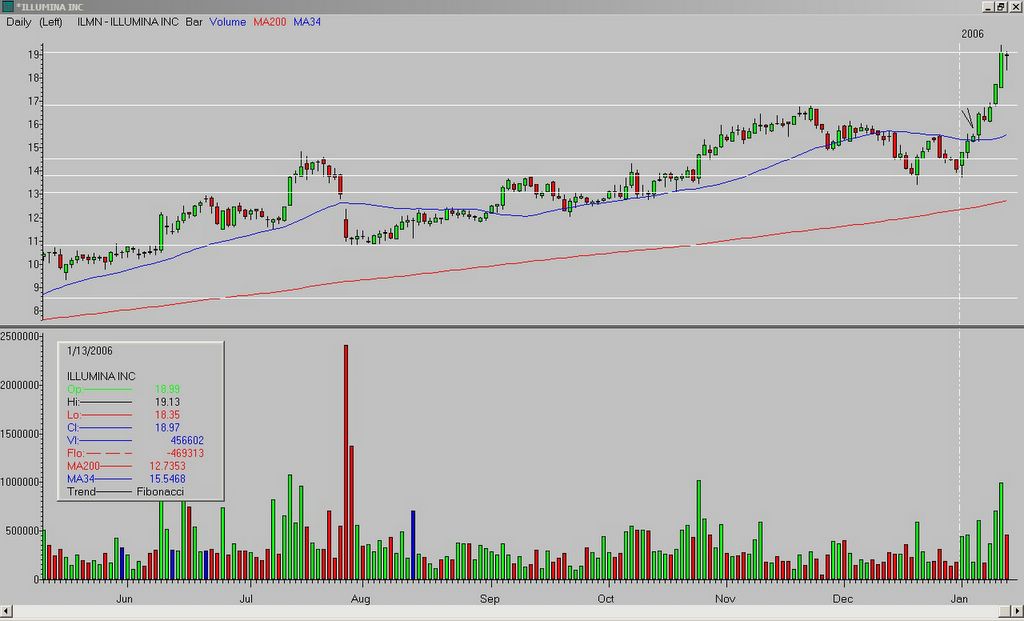
Task: Click the application icon in the title bar
Action: point(8,7)
